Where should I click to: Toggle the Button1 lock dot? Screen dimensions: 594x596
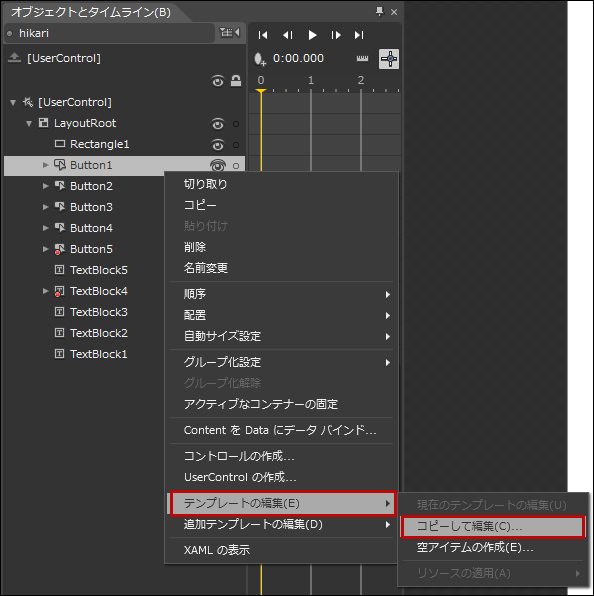coord(236,166)
